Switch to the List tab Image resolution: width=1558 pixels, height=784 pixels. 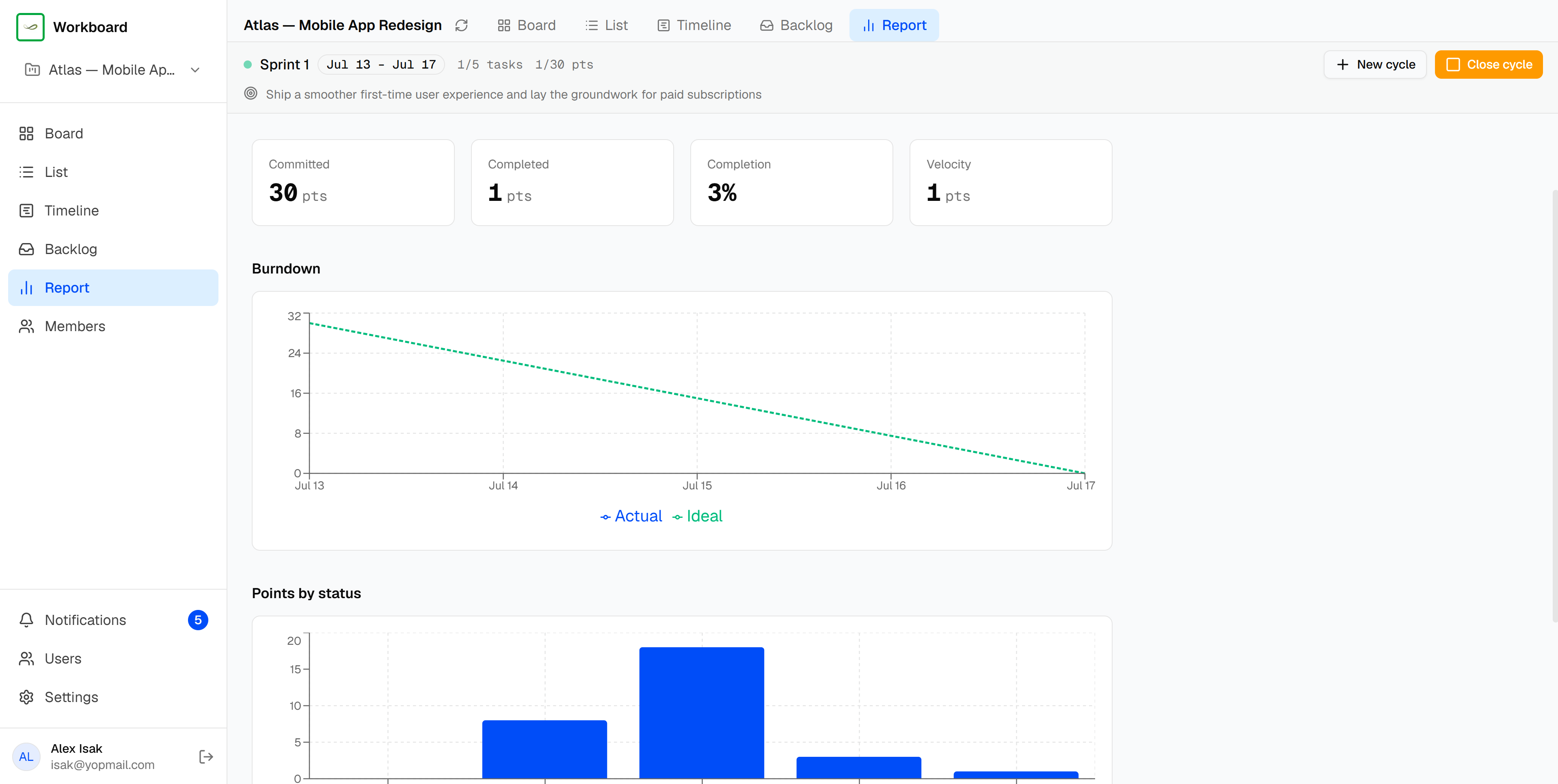[x=606, y=26]
